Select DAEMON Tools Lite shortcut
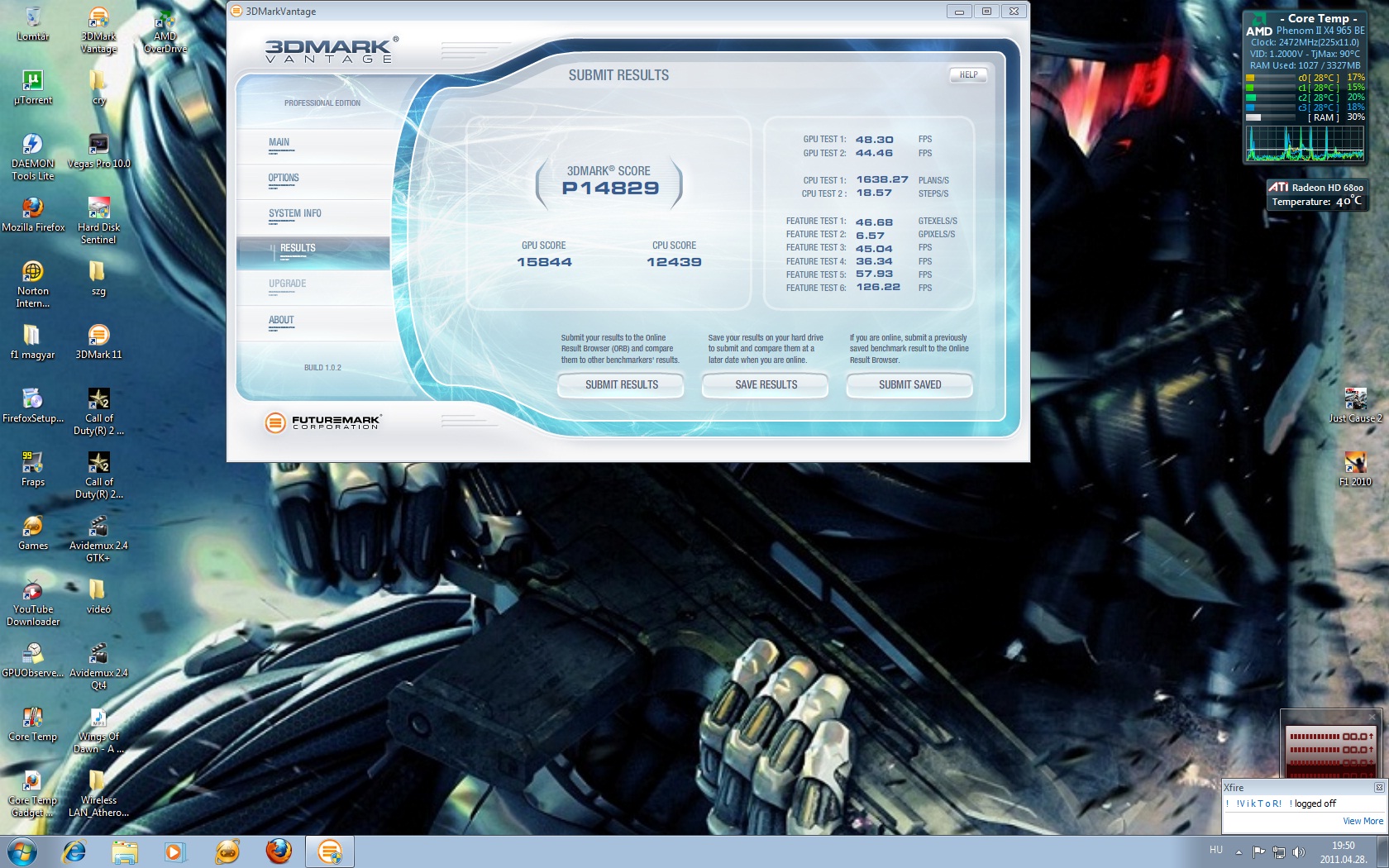This screenshot has height=868, width=1389. coord(33,157)
